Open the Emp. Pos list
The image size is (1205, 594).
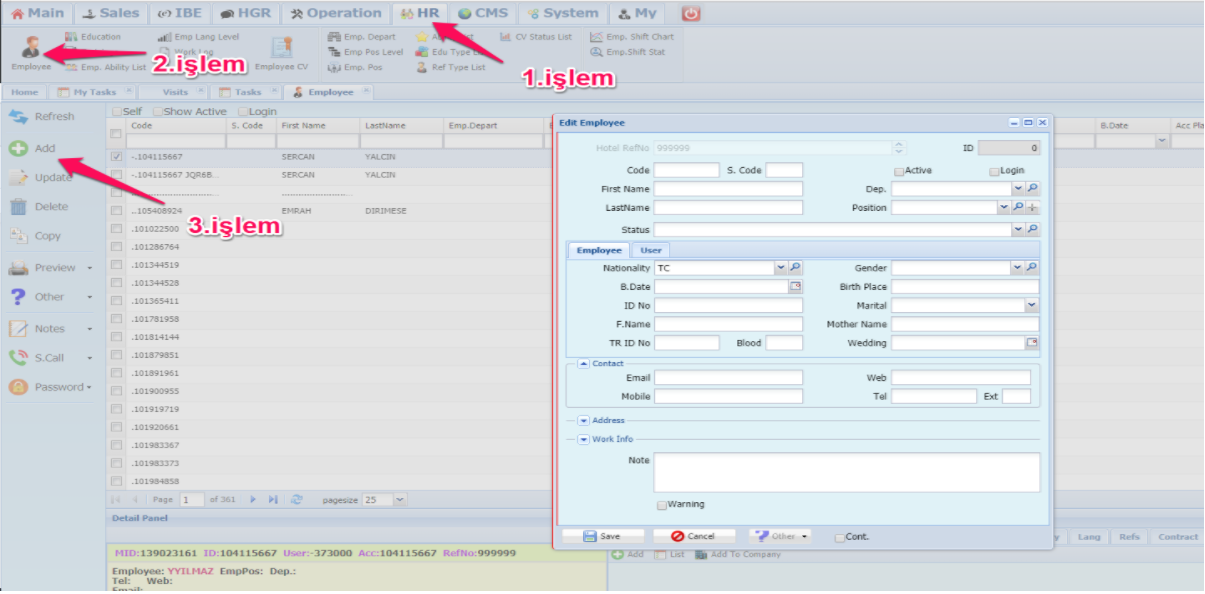pos(355,68)
